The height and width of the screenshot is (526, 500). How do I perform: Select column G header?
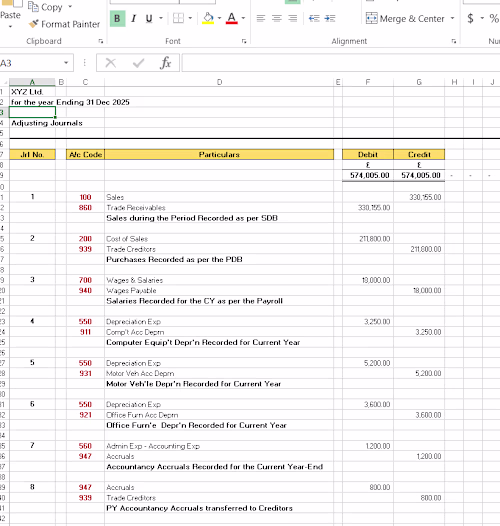click(x=419, y=82)
